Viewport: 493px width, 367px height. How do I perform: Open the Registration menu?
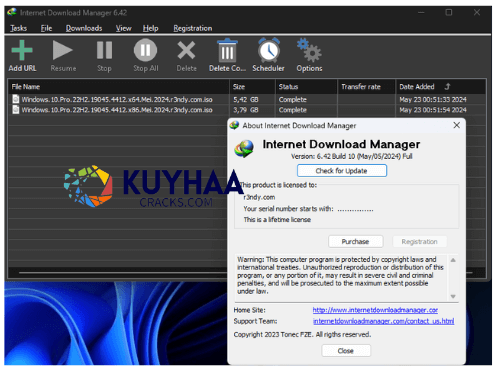coord(193,28)
